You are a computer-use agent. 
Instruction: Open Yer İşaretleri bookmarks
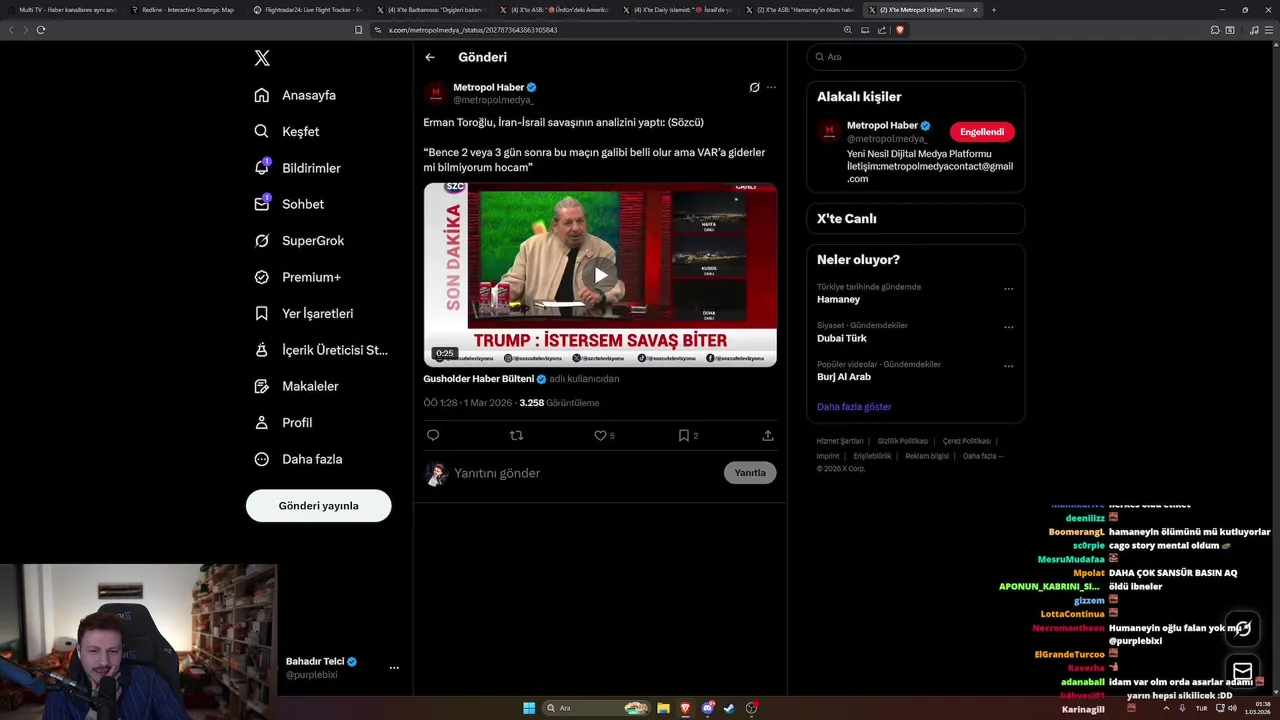pyautogui.click(x=304, y=314)
